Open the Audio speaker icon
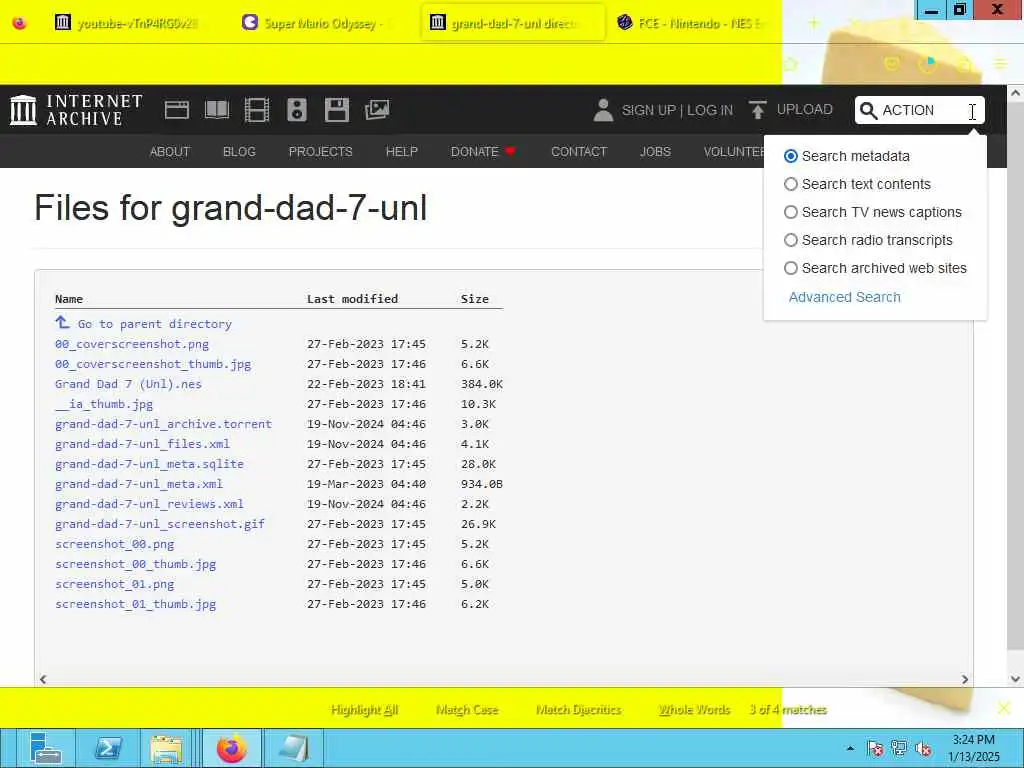This screenshot has height=768, width=1024. (x=296, y=110)
